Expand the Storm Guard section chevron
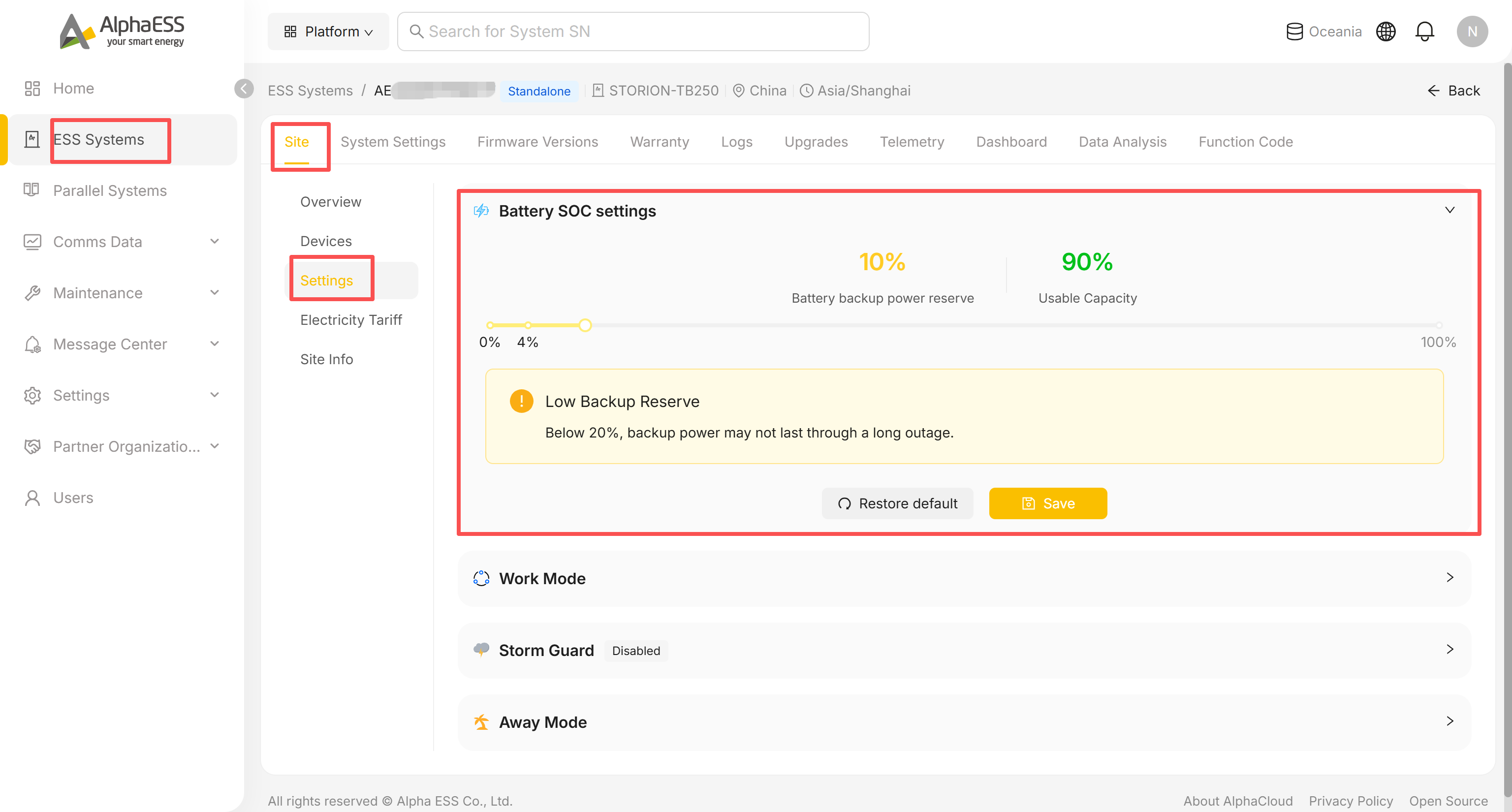The image size is (1512, 812). pos(1450,649)
